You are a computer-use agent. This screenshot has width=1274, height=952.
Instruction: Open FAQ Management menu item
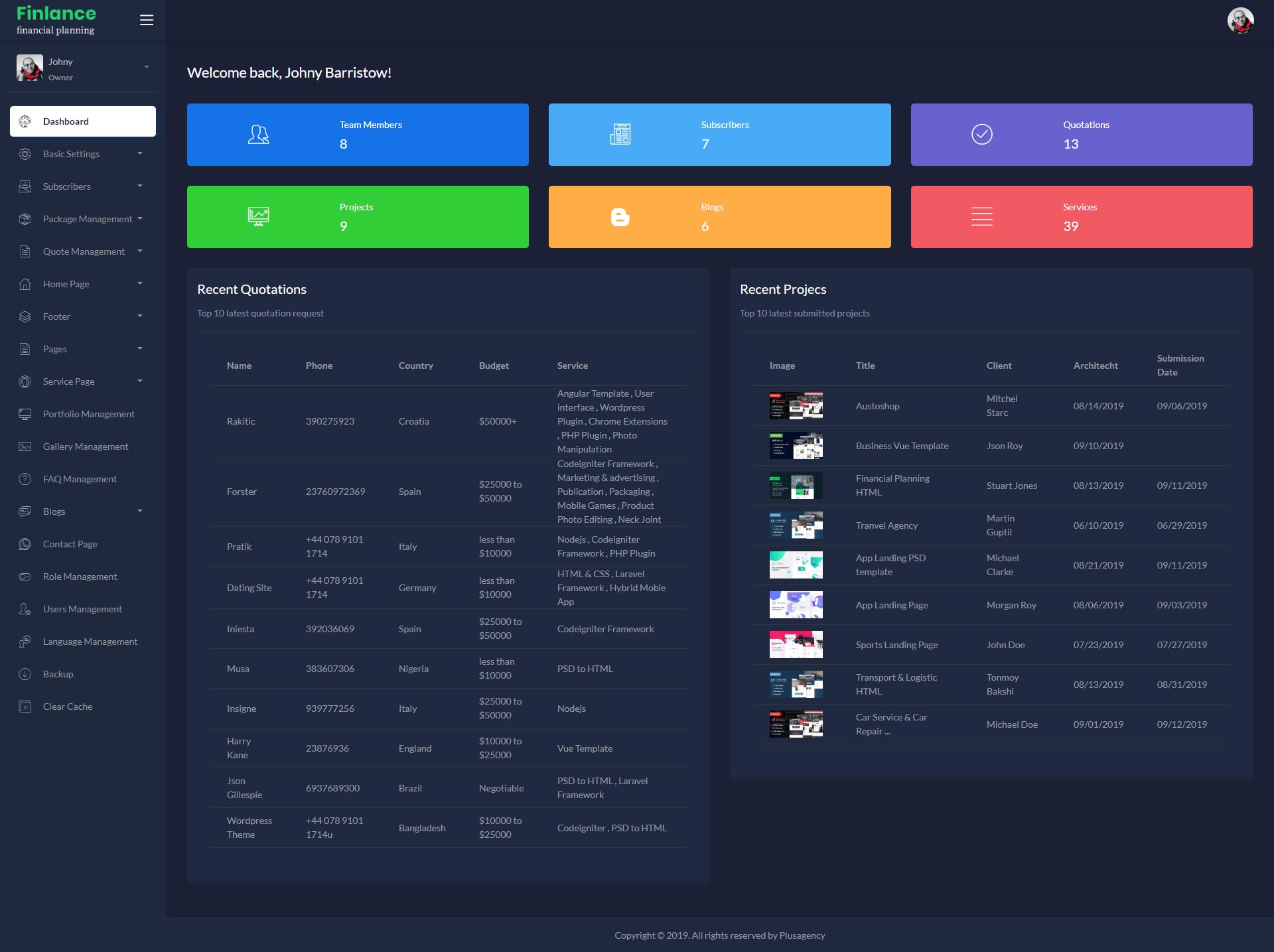pos(80,479)
